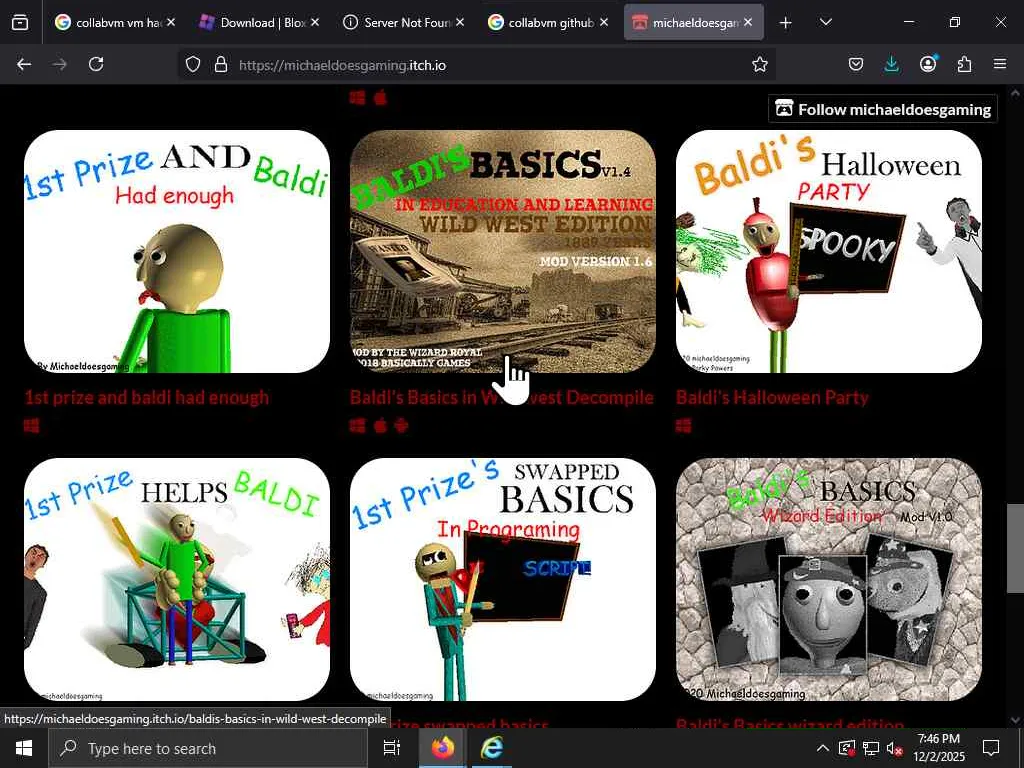The height and width of the screenshot is (768, 1024).
Task: Open Task View on the taskbar
Action: [x=391, y=748]
